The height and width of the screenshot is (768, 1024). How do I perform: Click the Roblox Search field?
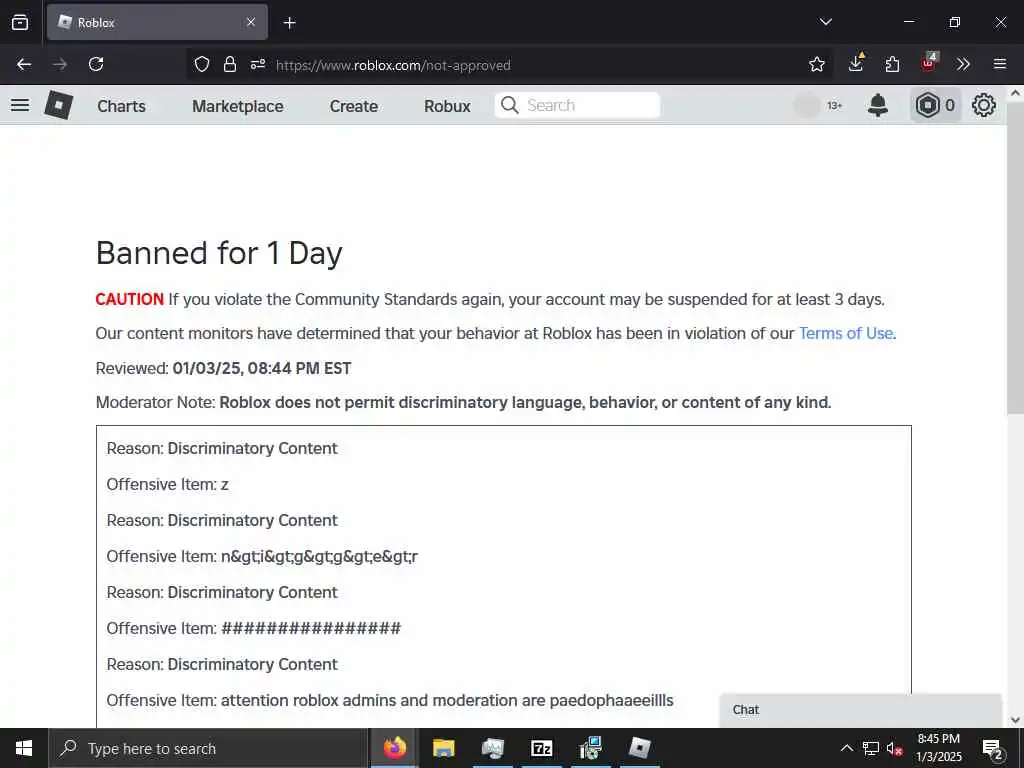coord(577,105)
